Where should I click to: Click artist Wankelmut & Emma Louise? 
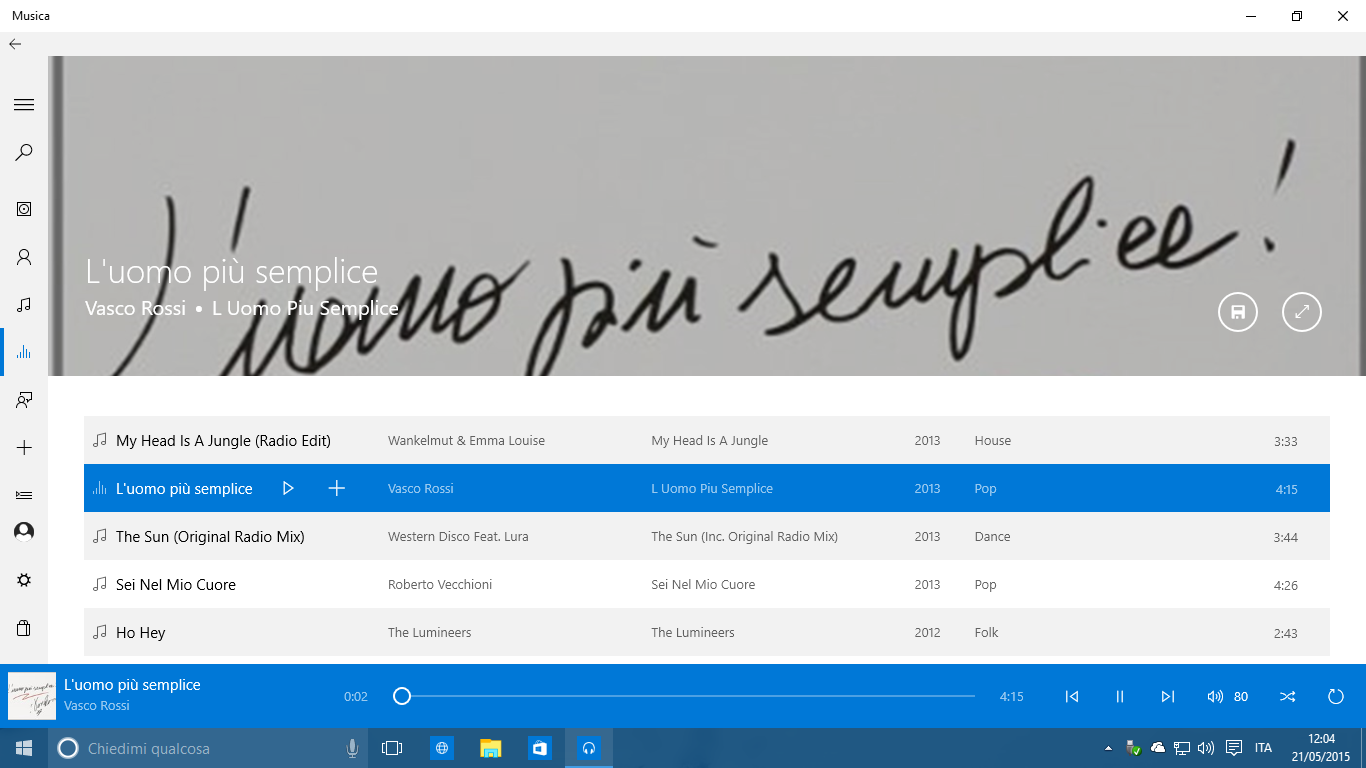(466, 440)
